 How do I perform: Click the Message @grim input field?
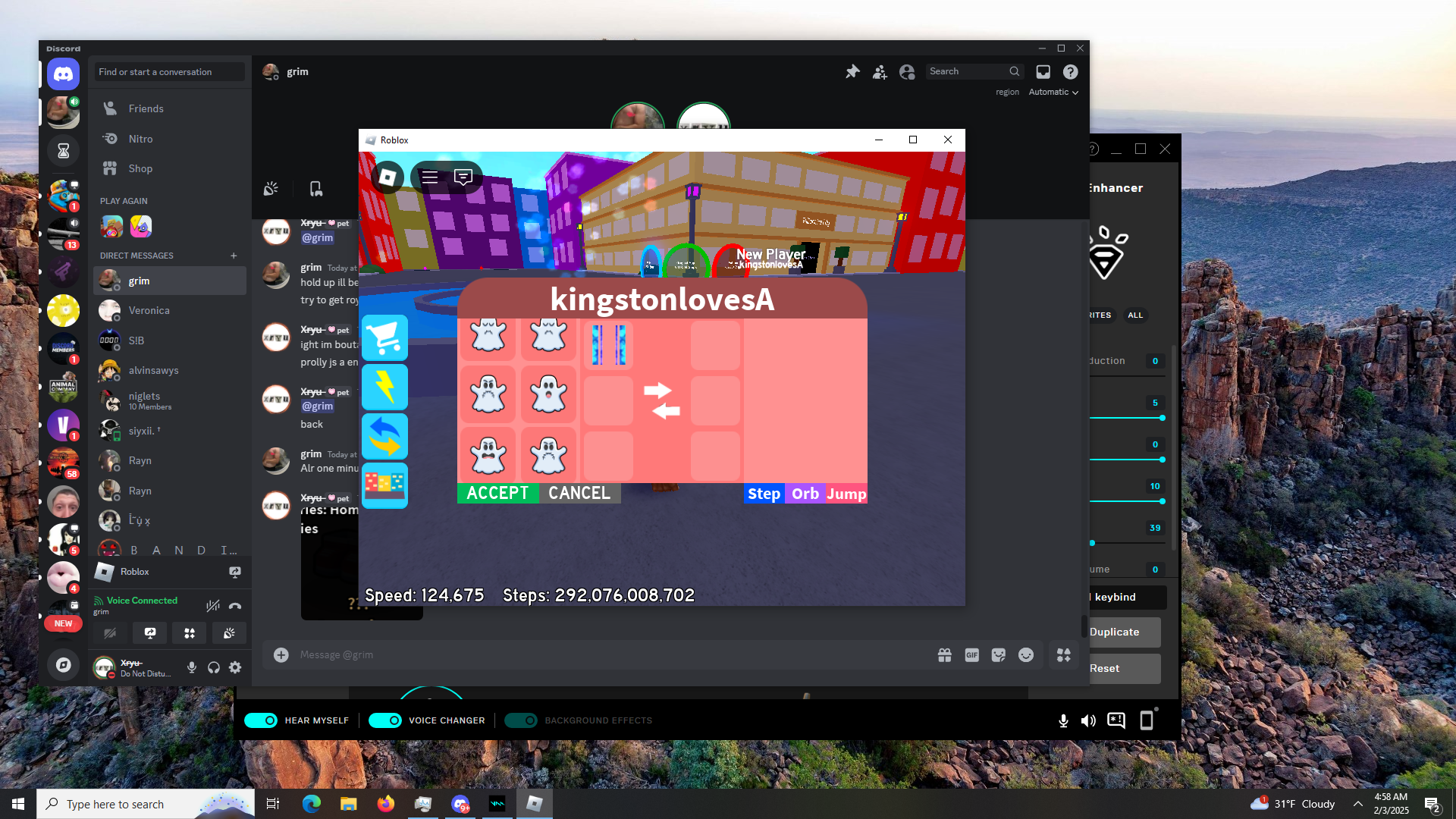[x=607, y=654]
